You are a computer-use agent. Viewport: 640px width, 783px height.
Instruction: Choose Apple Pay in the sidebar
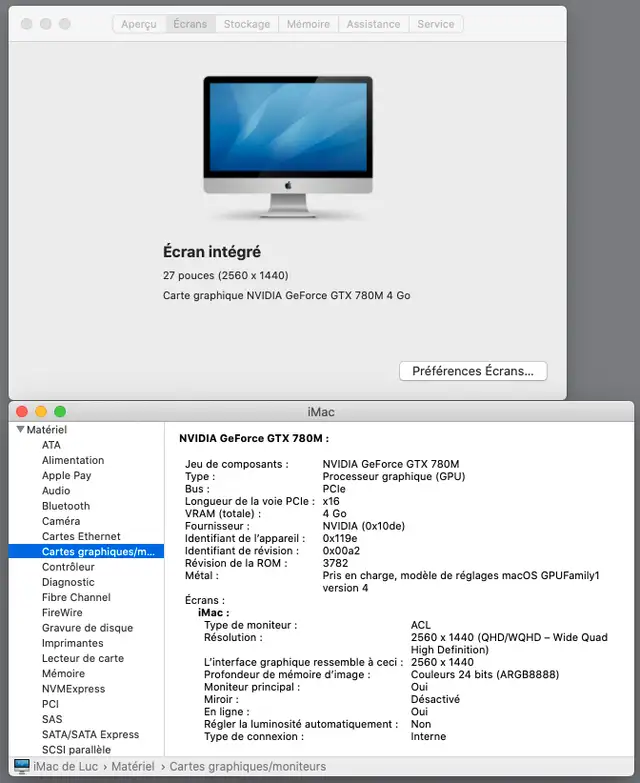pyautogui.click(x=66, y=475)
